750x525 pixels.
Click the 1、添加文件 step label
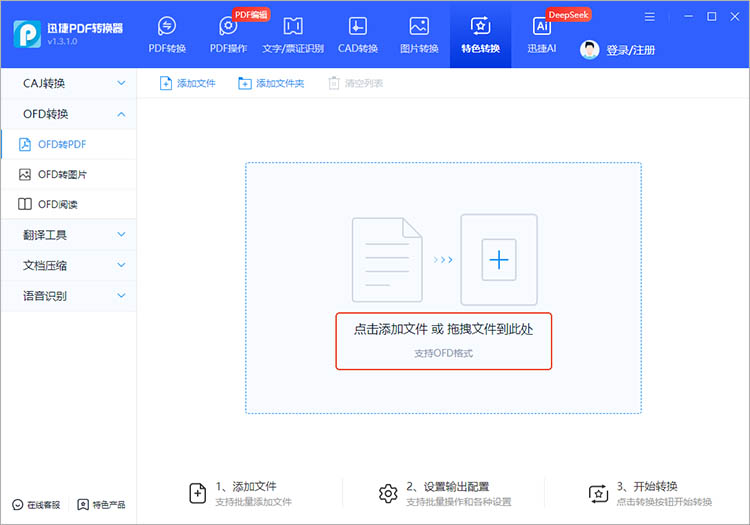246,486
